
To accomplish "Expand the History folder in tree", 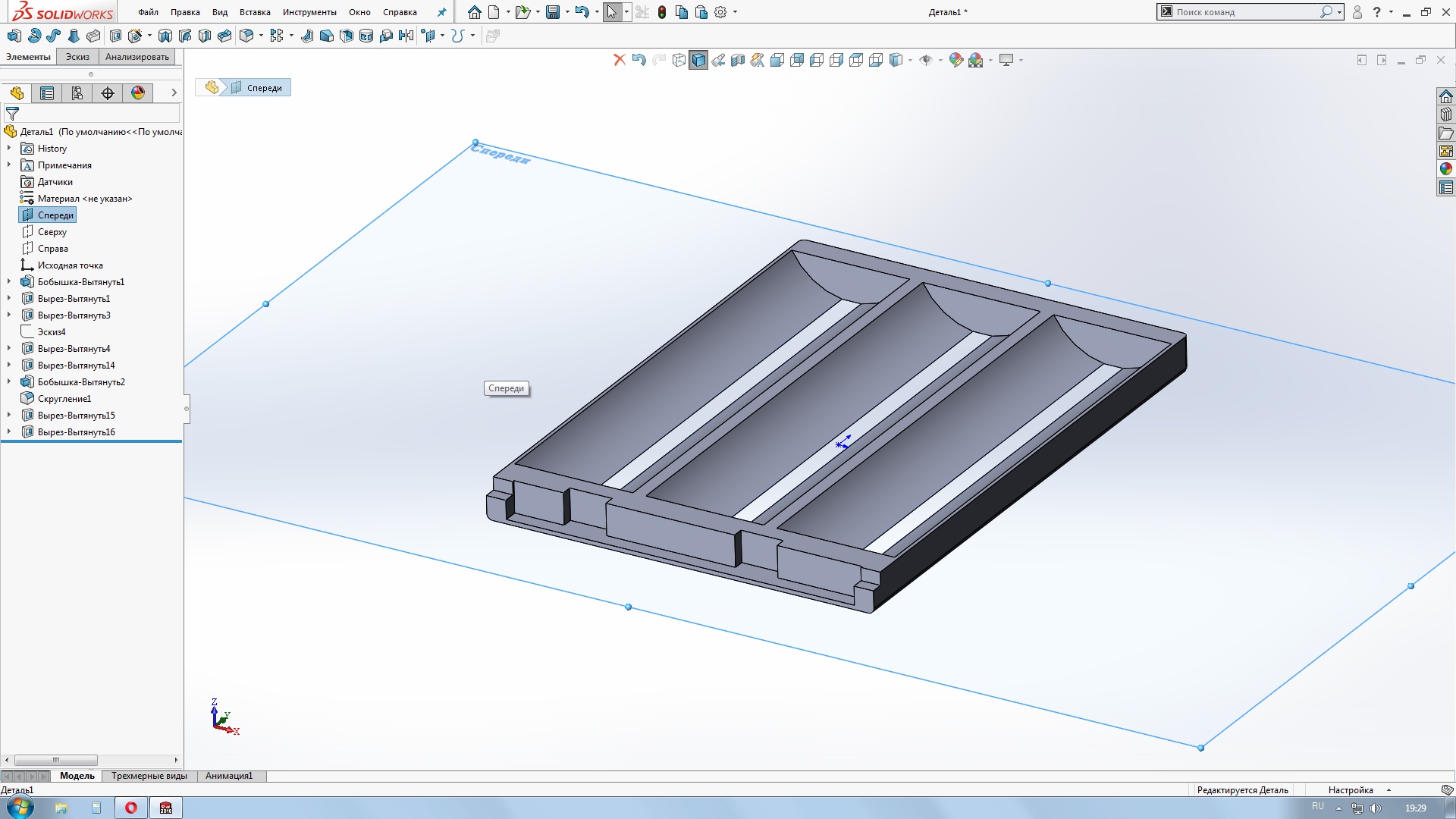I will tap(9, 149).
